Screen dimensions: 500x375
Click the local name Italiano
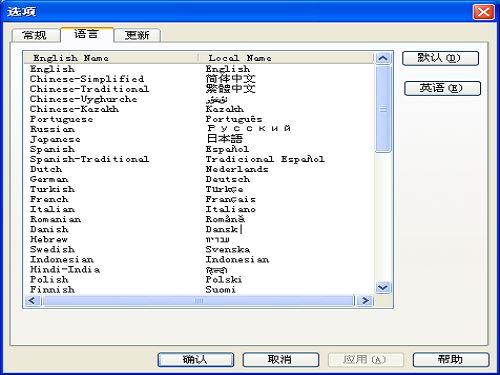coord(231,209)
